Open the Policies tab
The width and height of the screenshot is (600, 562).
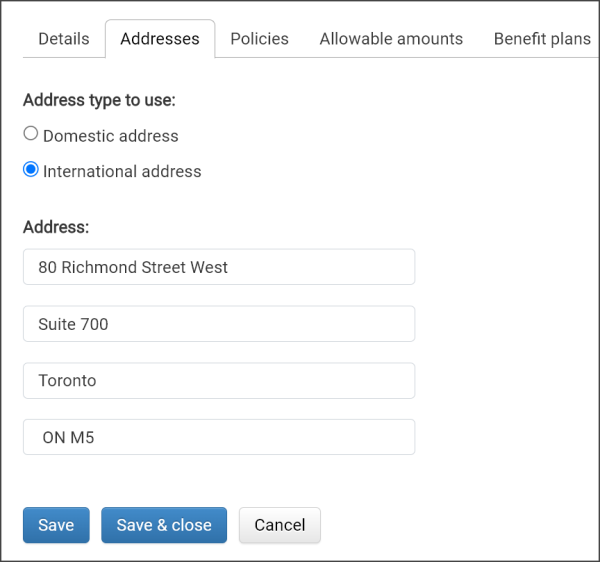point(259,39)
